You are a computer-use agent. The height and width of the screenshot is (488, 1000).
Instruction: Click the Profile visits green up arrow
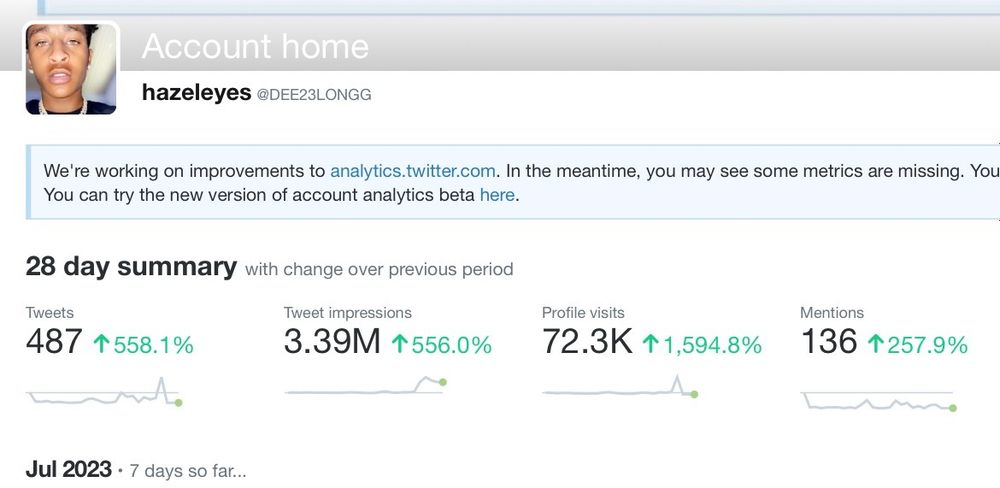(651, 344)
